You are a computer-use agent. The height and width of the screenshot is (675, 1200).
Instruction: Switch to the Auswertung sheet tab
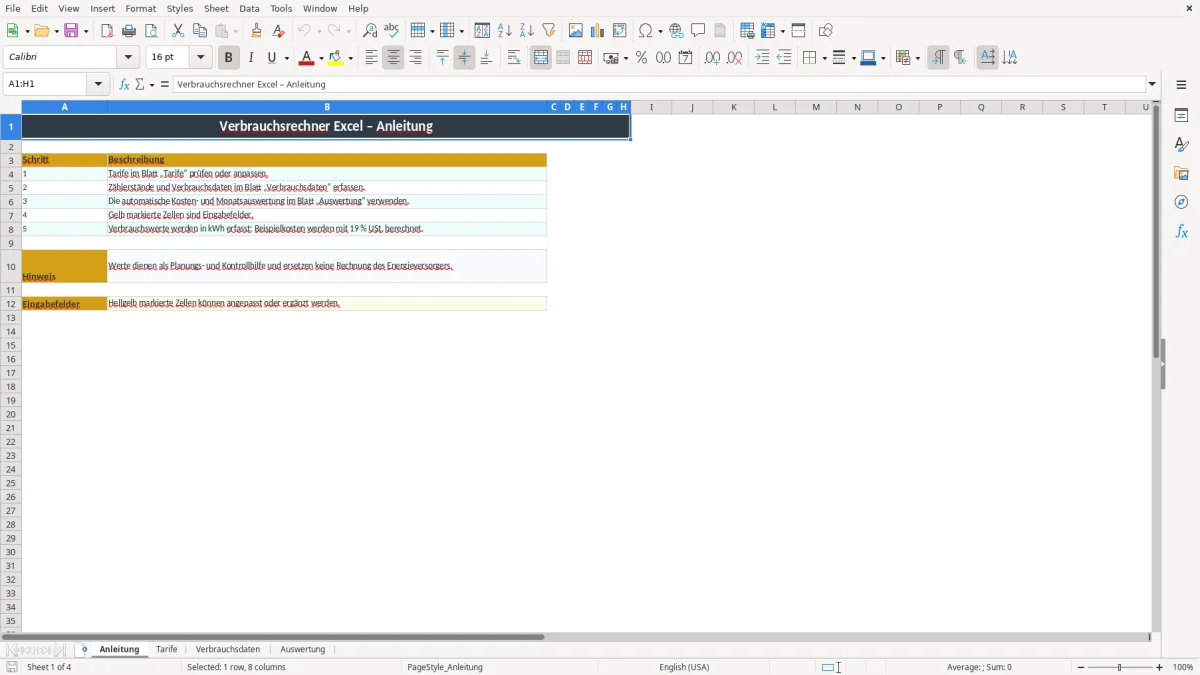click(303, 649)
